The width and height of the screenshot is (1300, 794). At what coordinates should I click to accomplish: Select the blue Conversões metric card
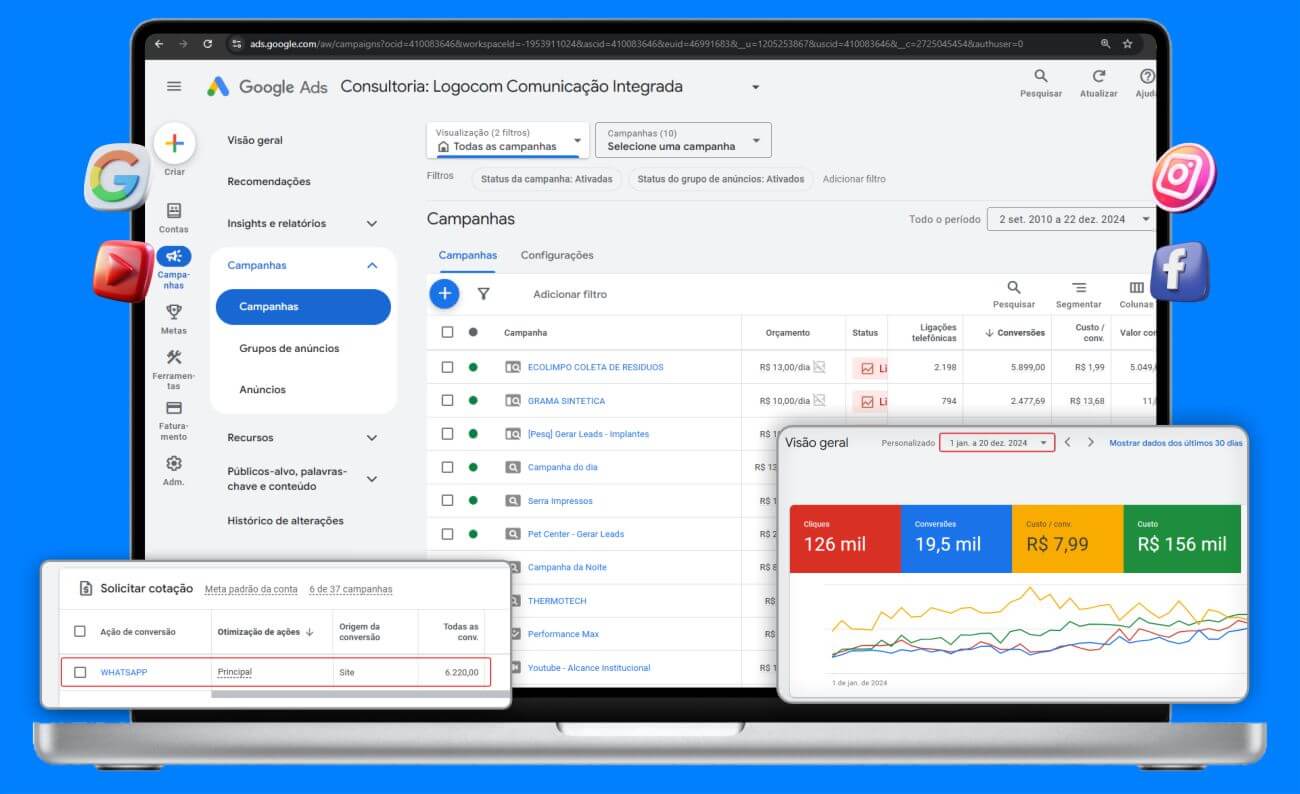956,539
